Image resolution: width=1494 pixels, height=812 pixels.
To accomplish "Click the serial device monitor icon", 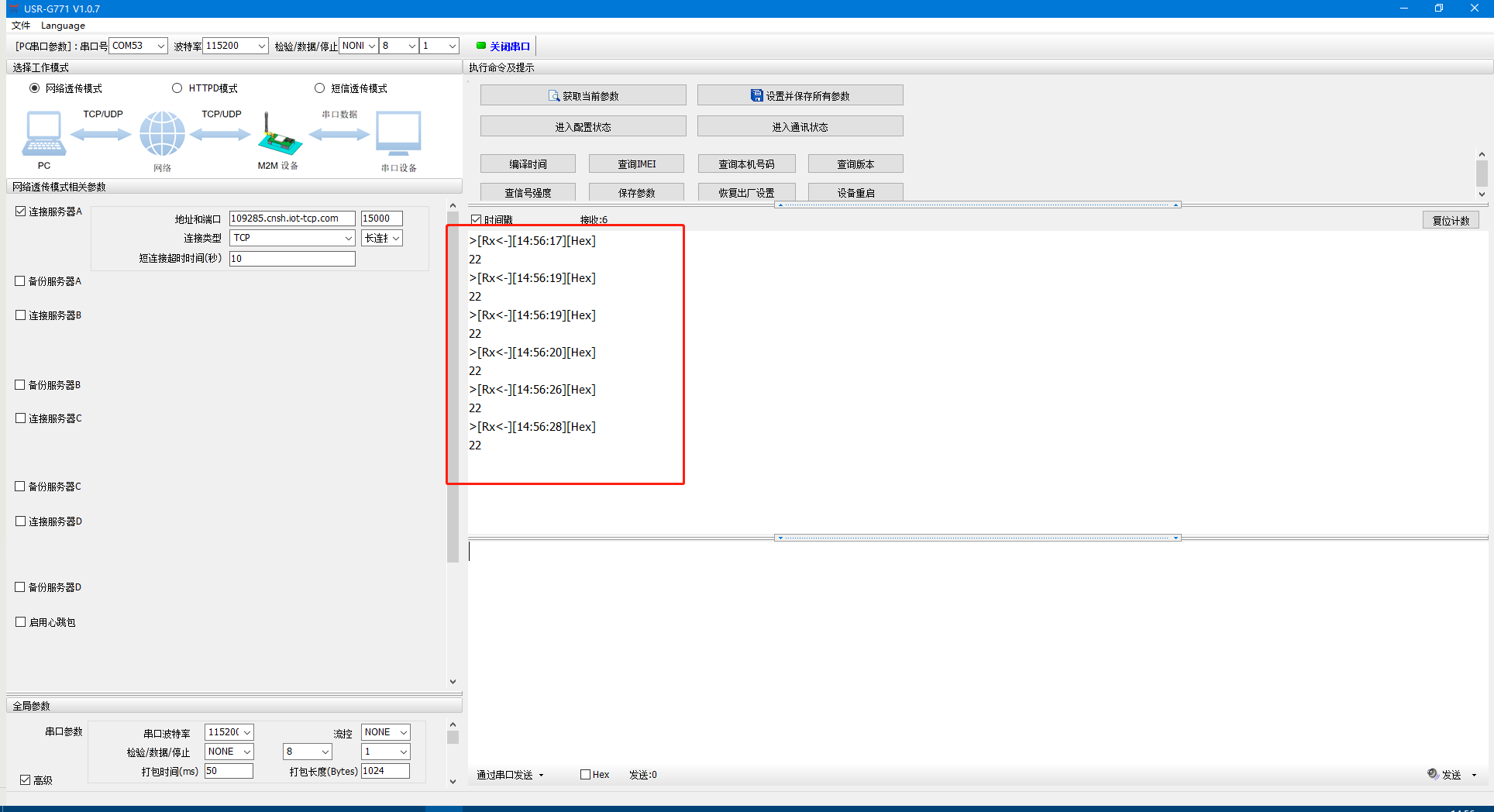I will click(x=398, y=133).
